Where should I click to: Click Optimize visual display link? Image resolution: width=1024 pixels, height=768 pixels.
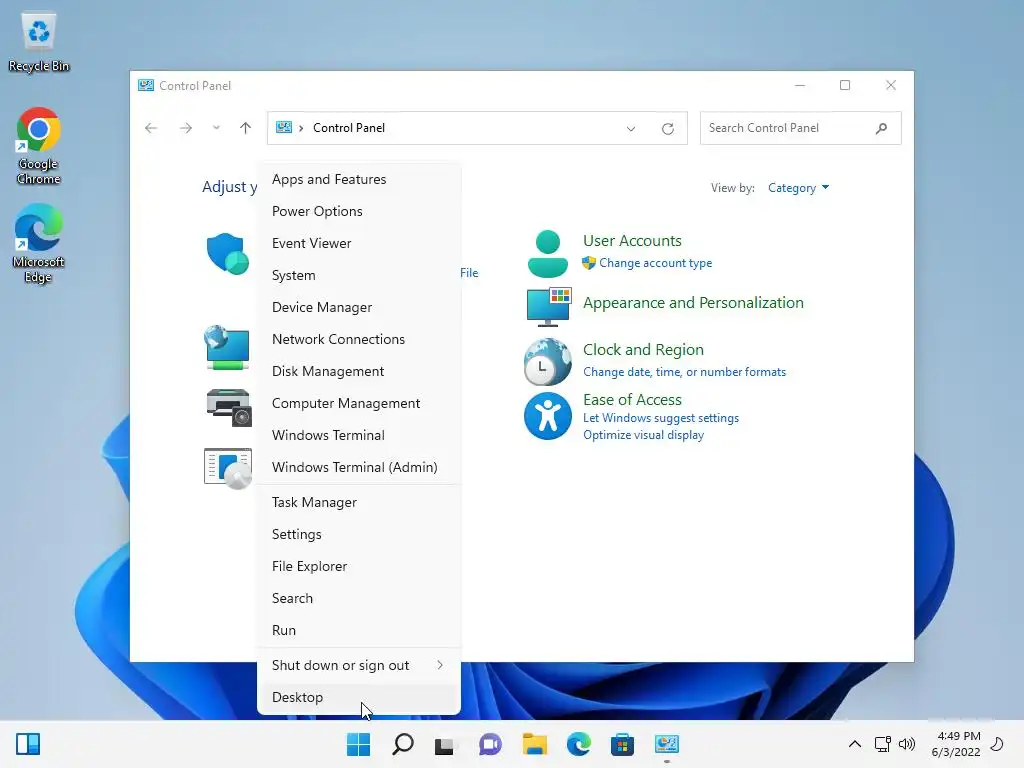[x=643, y=436]
